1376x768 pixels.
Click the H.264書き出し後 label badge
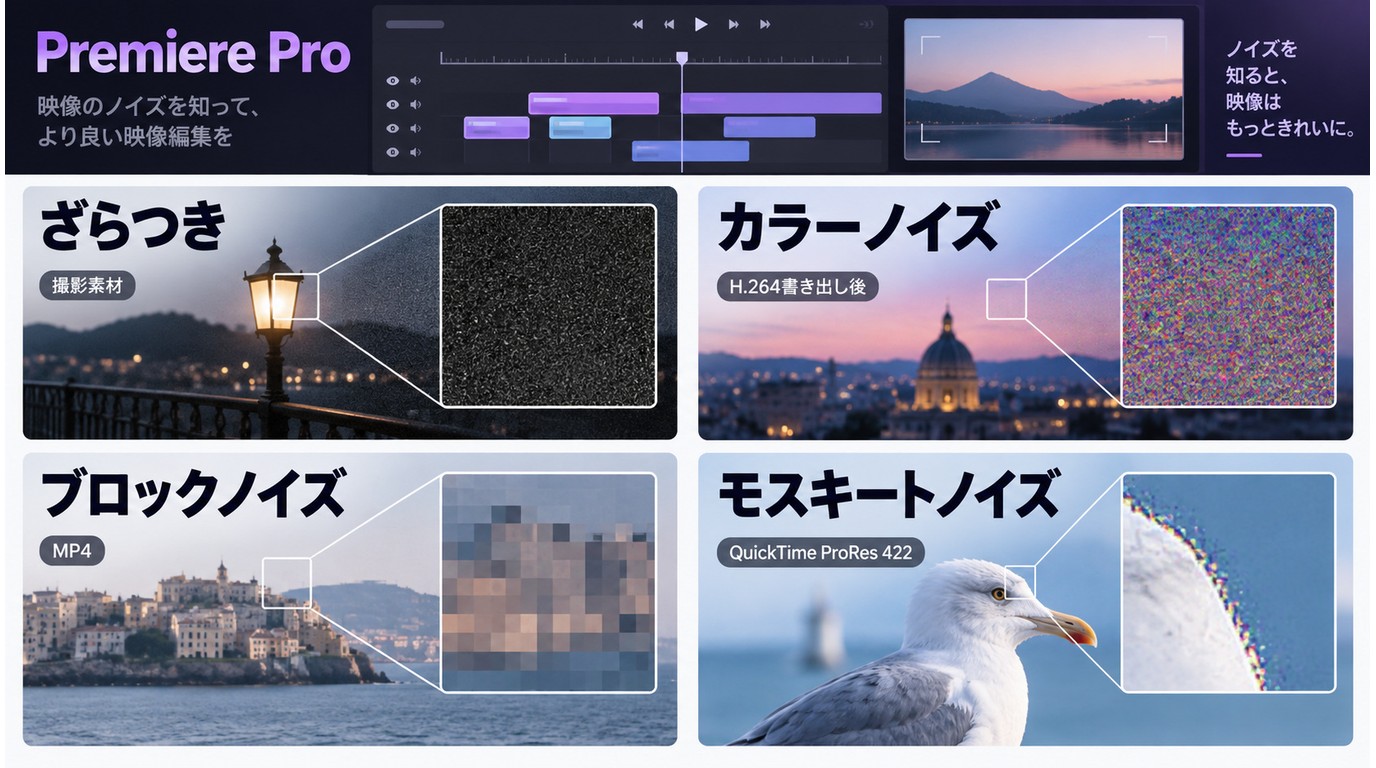point(798,287)
